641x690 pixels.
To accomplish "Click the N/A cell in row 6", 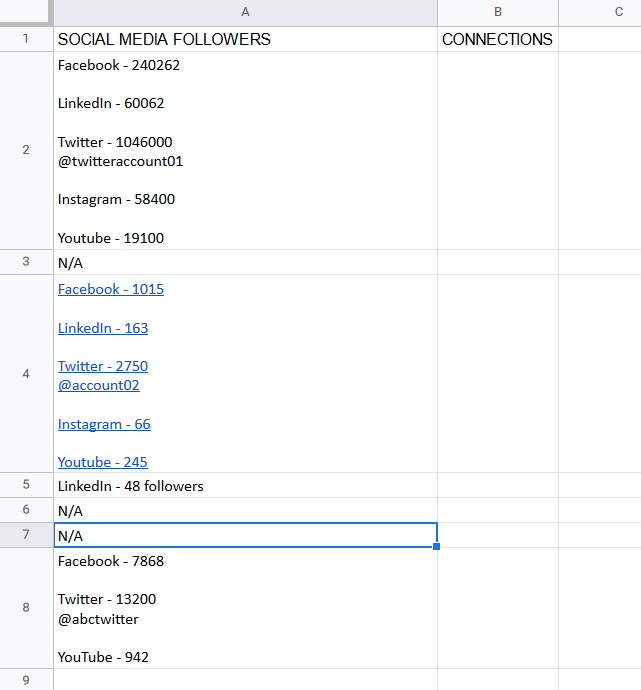I will (x=245, y=510).
